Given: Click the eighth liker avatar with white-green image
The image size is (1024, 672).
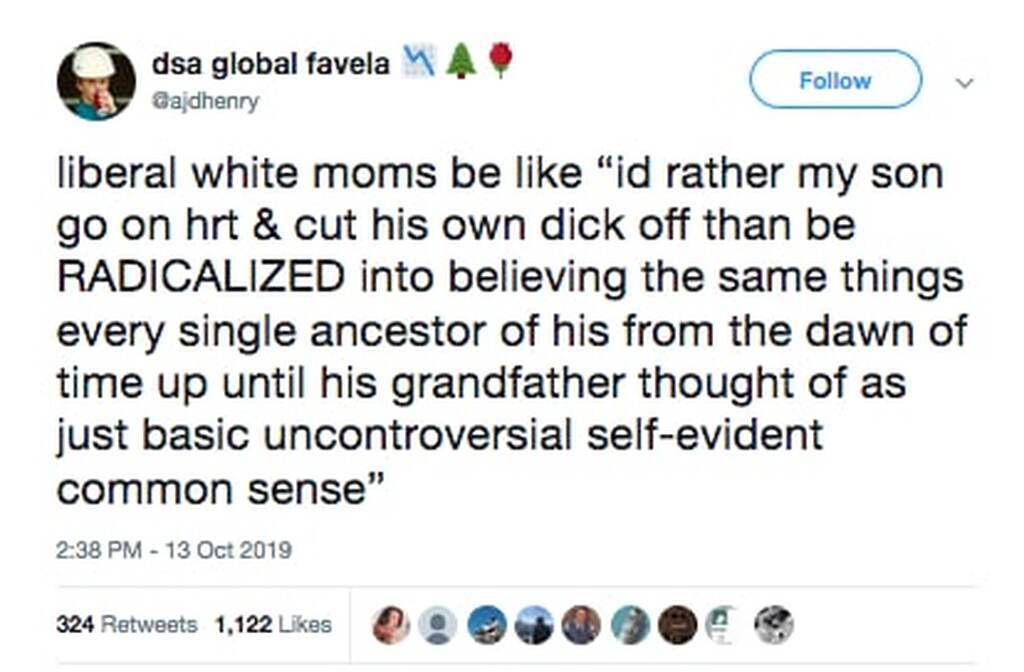Looking at the screenshot, I should (x=723, y=625).
